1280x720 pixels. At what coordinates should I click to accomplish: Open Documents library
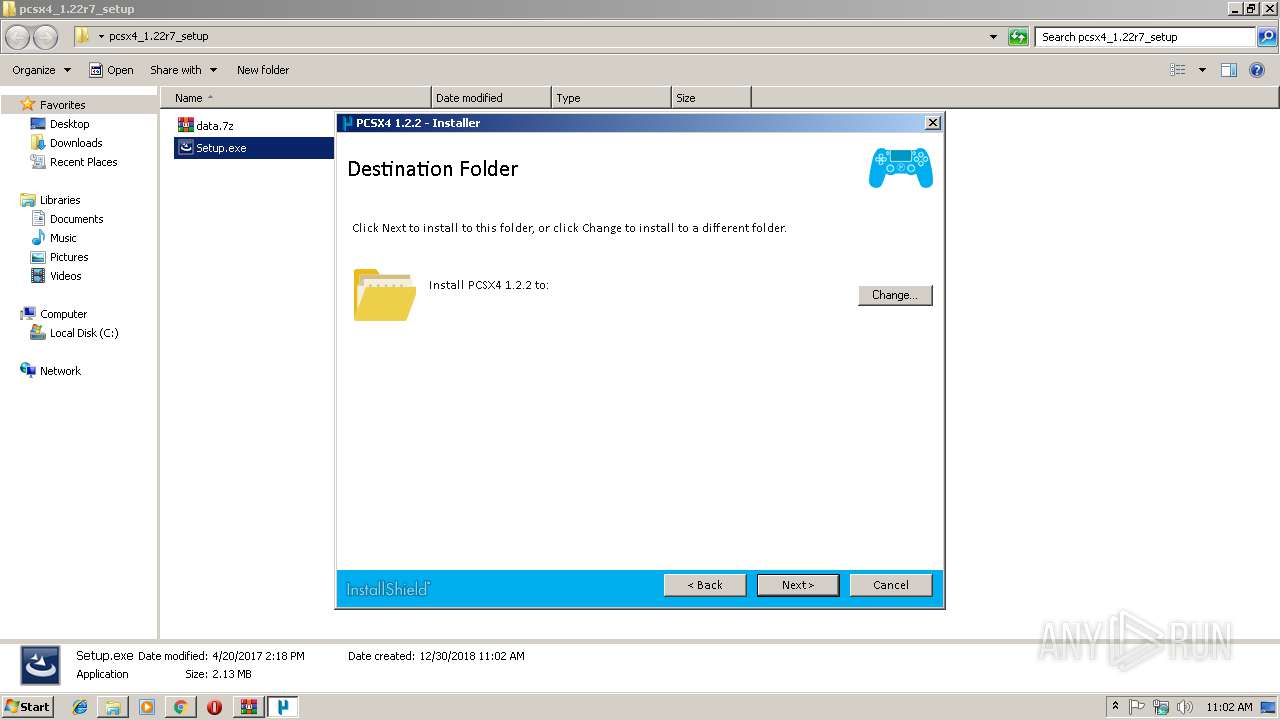(x=76, y=219)
